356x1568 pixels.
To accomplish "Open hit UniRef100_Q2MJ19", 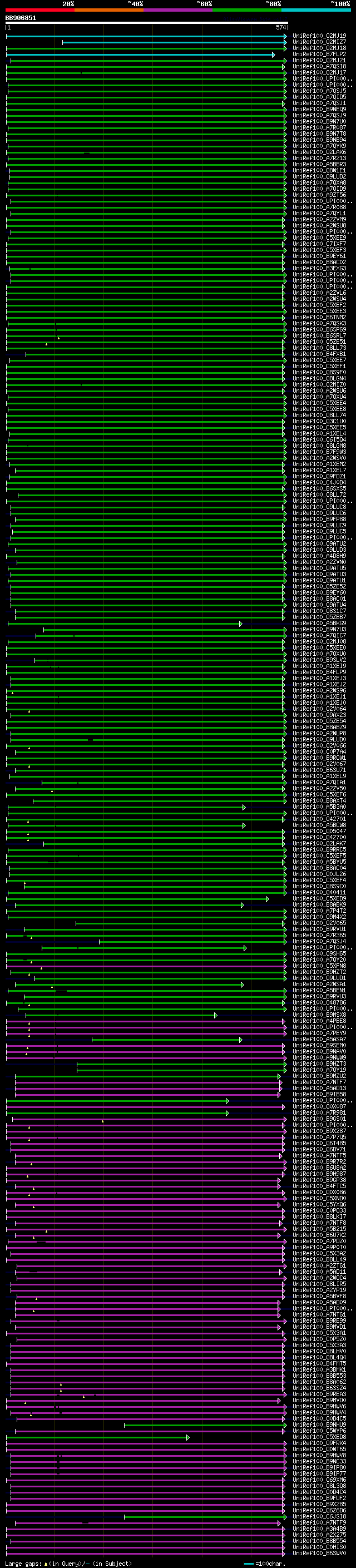I will pyautogui.click(x=319, y=36).
